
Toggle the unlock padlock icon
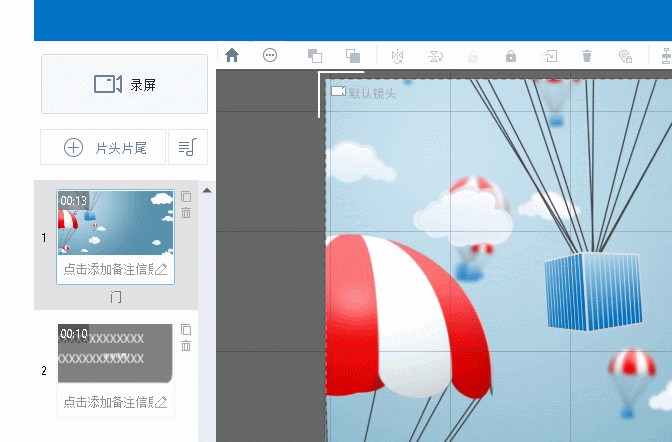[473, 56]
